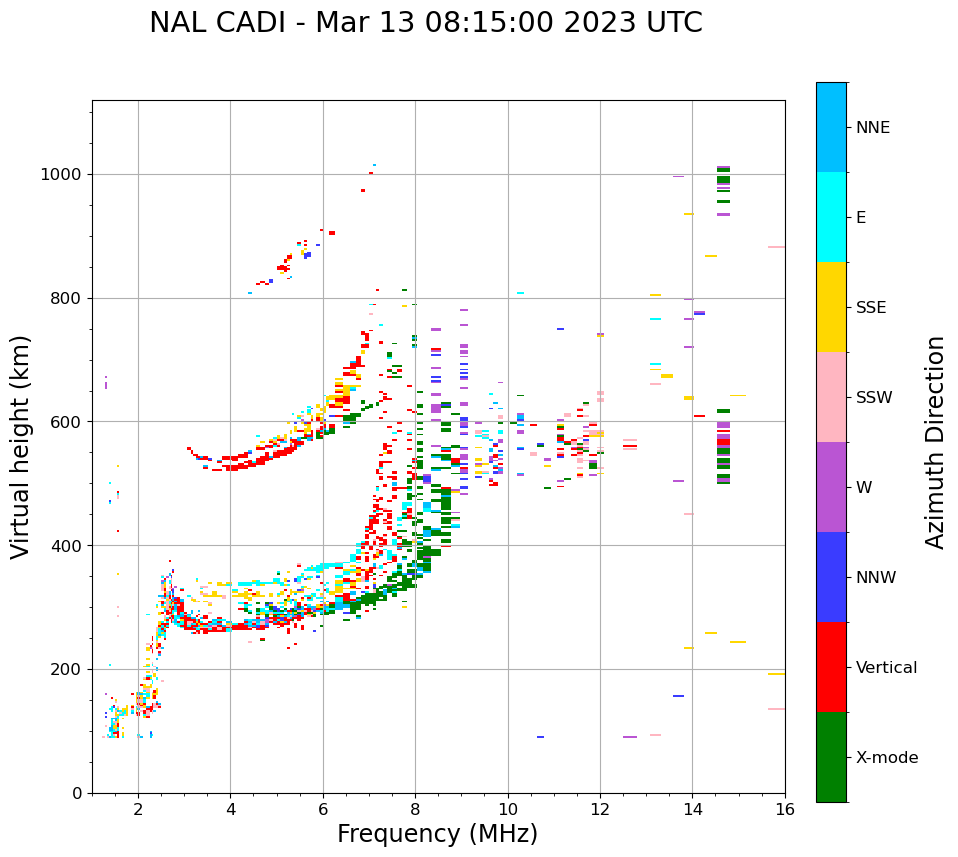The height and width of the screenshot is (857, 958).
Task: Click the plot title NAL CADI
Action: [x=425, y=23]
